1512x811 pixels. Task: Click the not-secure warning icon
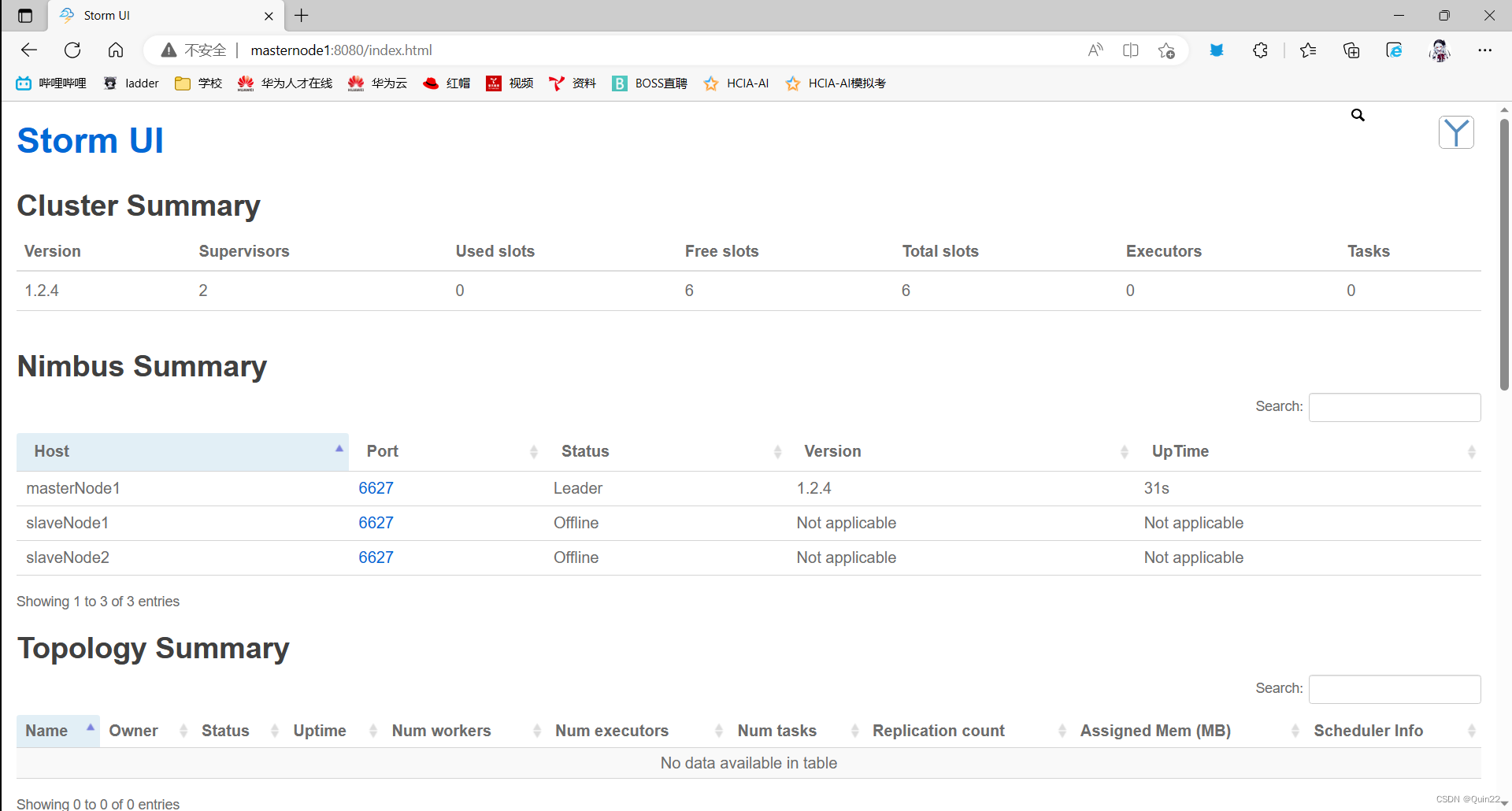click(169, 50)
